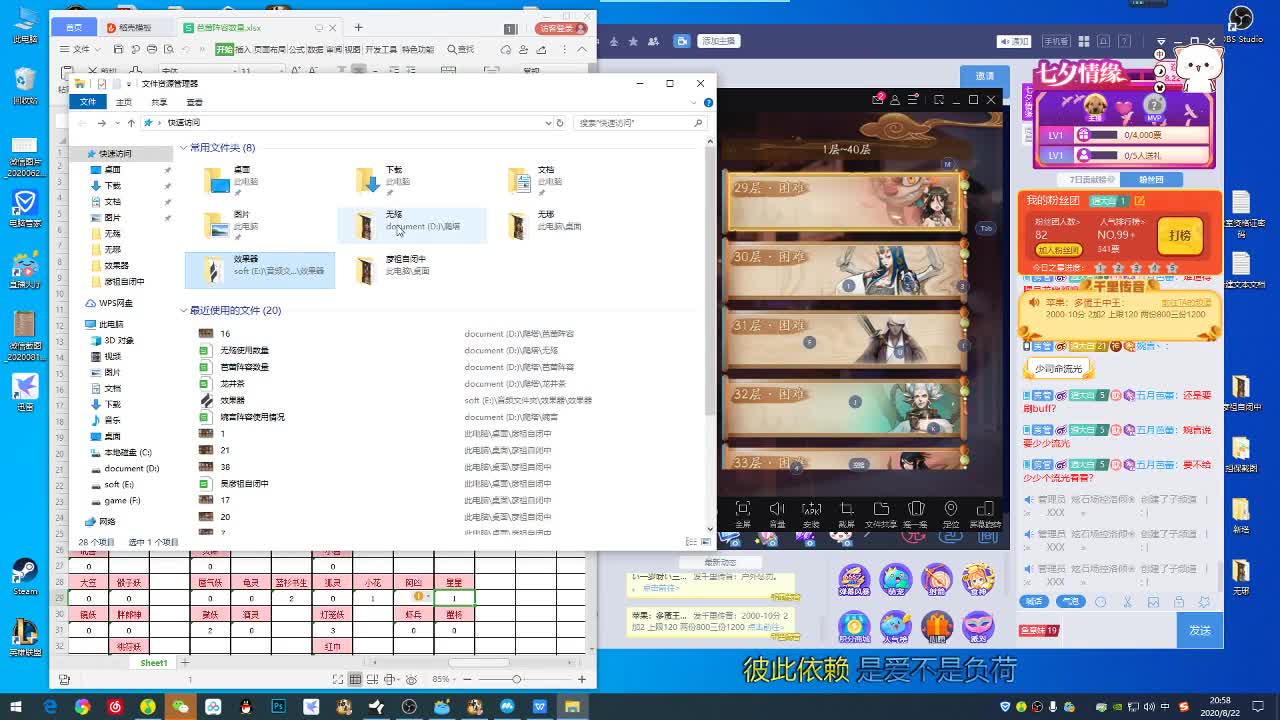Viewport: 1280px width, 720px height.
Task: Open Photoshop from the Windows taskbar
Action: click(x=278, y=707)
